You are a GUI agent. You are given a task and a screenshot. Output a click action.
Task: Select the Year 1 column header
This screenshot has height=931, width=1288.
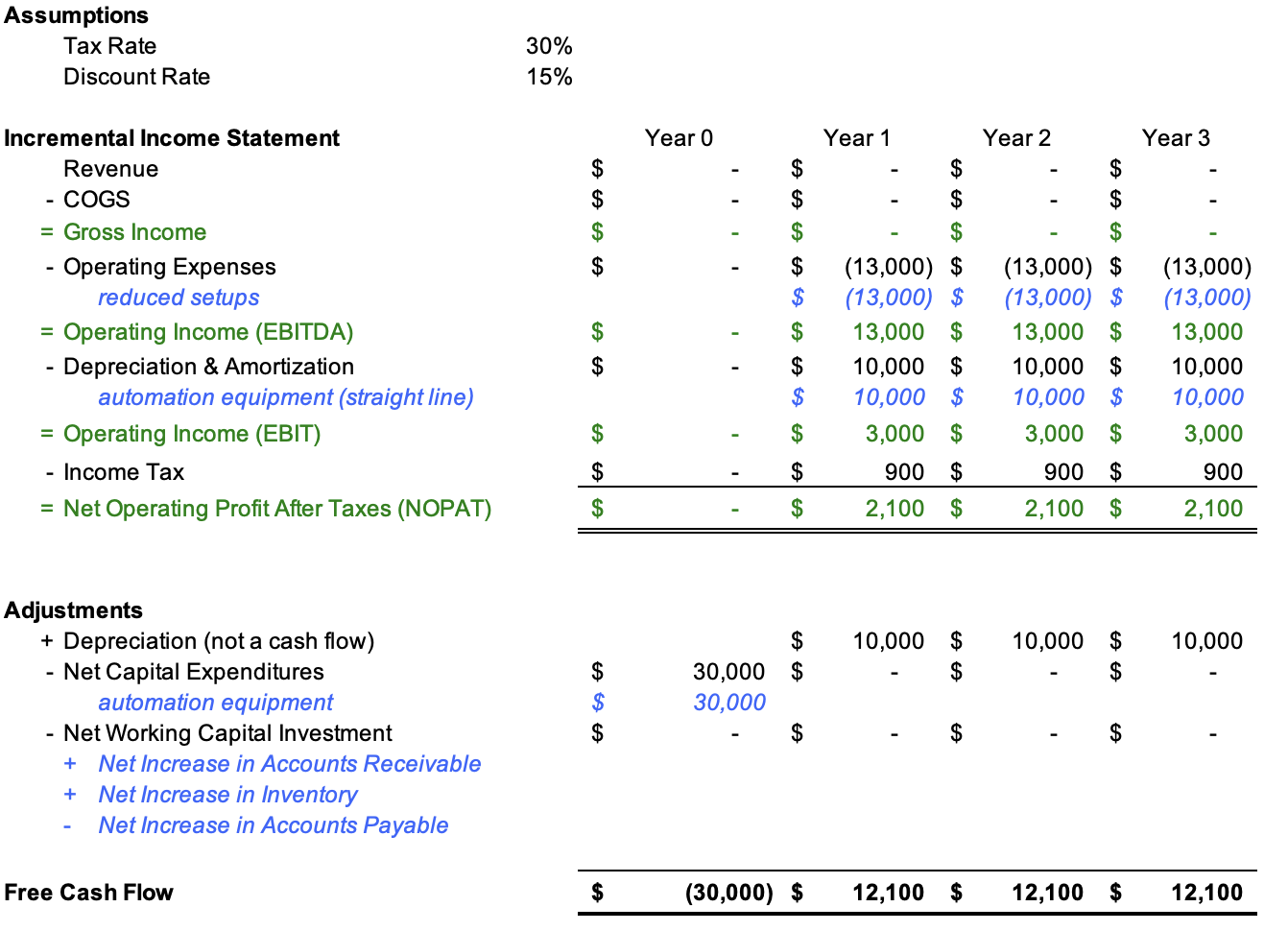[x=857, y=137]
